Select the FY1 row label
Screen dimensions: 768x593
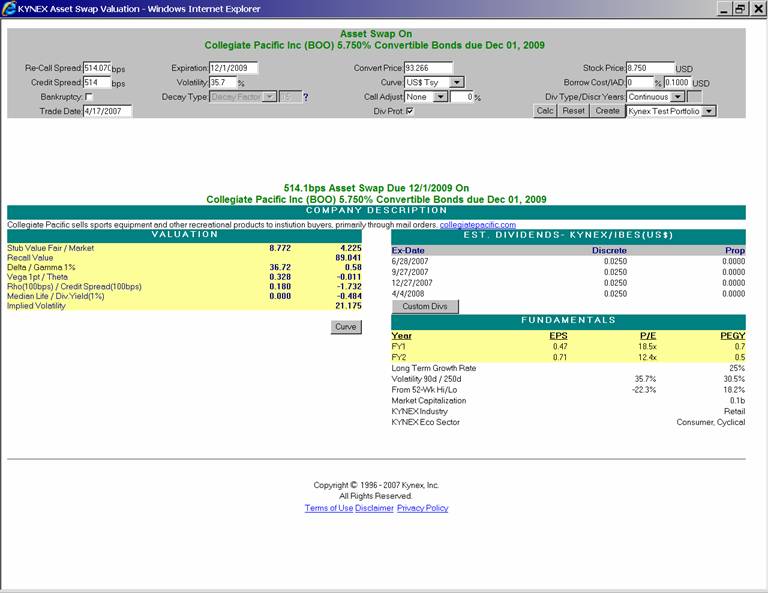click(x=399, y=347)
